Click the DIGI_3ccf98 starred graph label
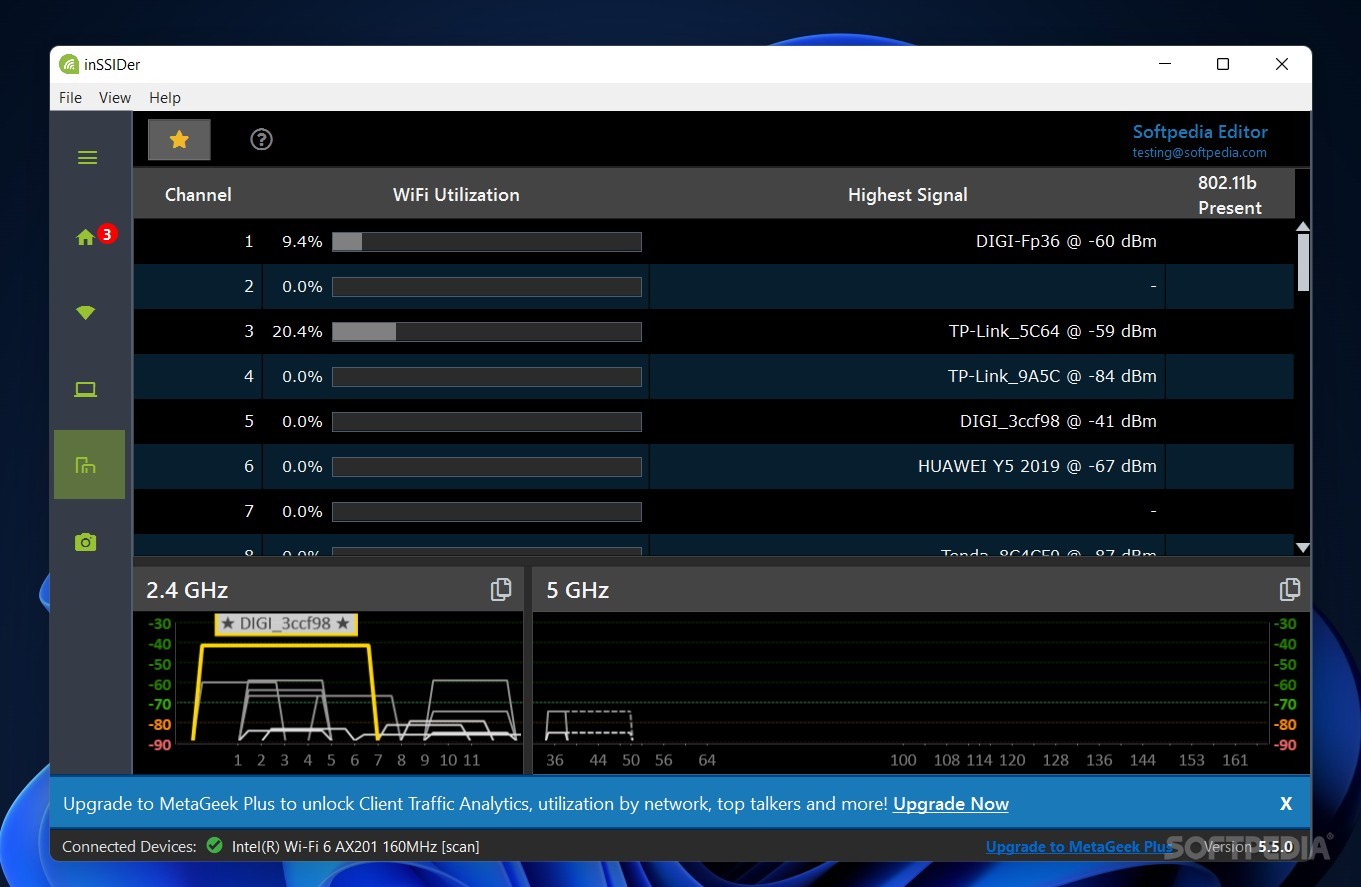The height and width of the screenshot is (887, 1361). click(286, 623)
